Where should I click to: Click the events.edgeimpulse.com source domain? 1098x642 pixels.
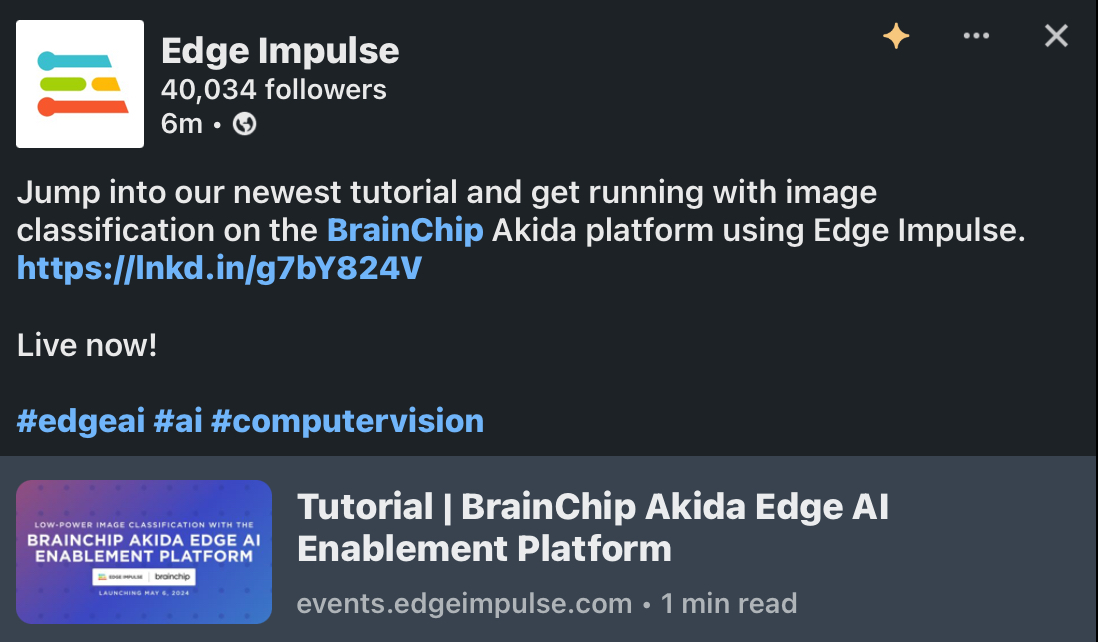464,603
